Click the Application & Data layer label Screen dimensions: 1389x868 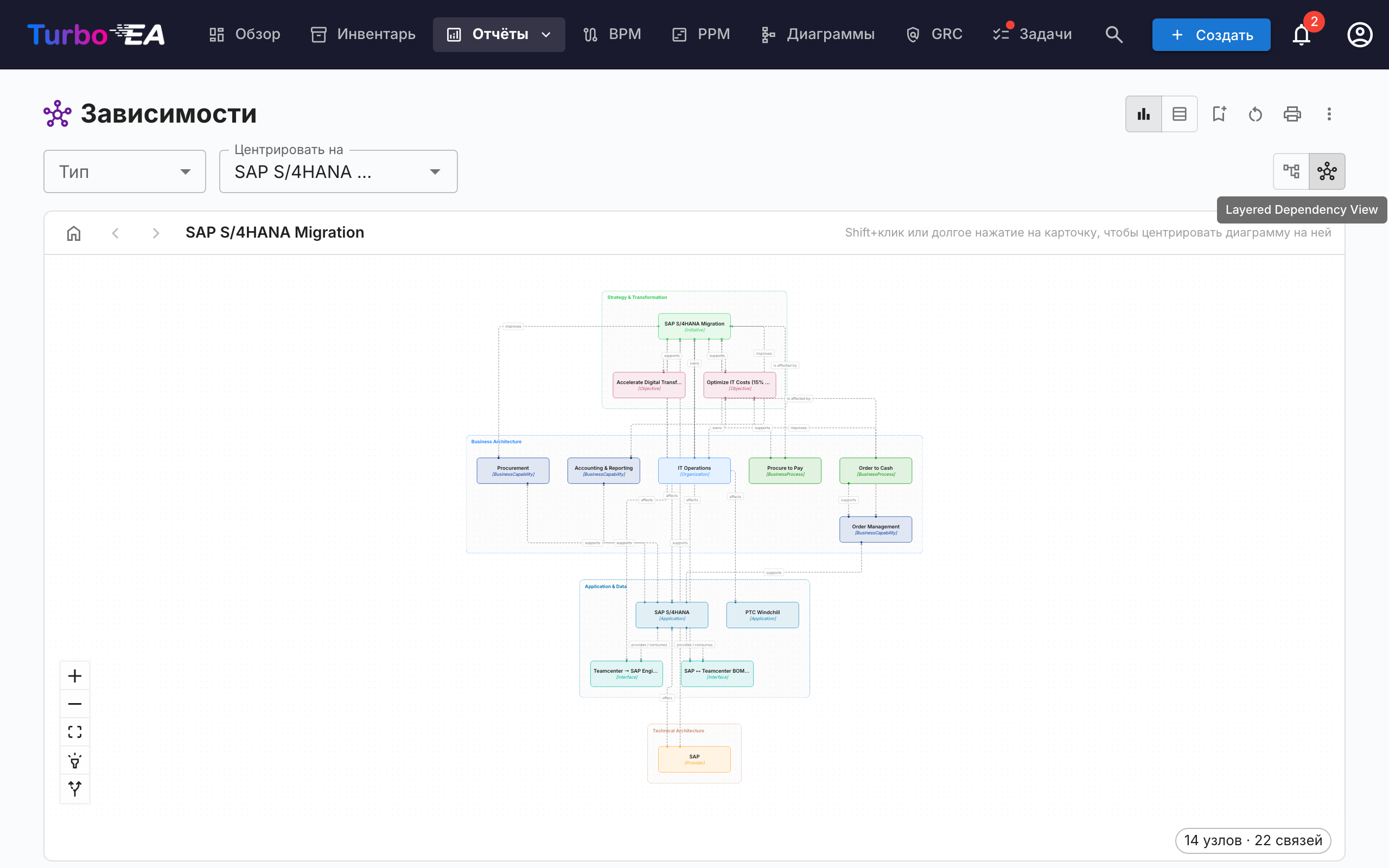[x=606, y=586]
